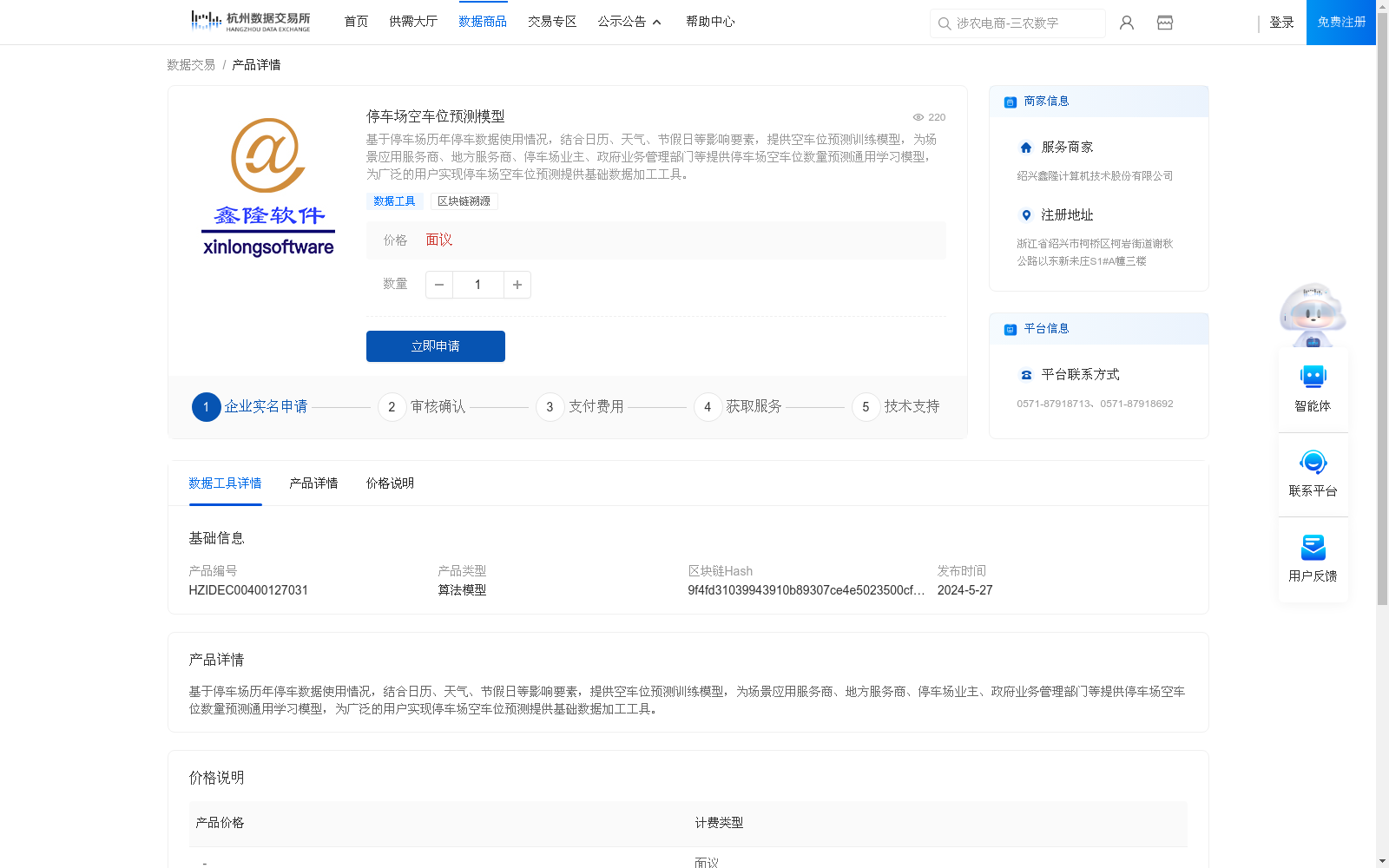Switch to the 价格说明 tab
Screen dimensions: 1389x868
(x=389, y=483)
